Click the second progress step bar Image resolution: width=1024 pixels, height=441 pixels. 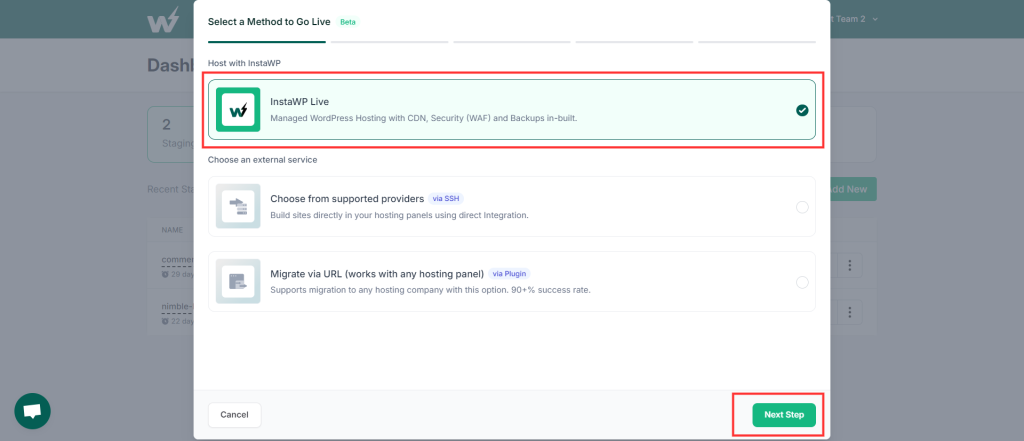(x=389, y=42)
